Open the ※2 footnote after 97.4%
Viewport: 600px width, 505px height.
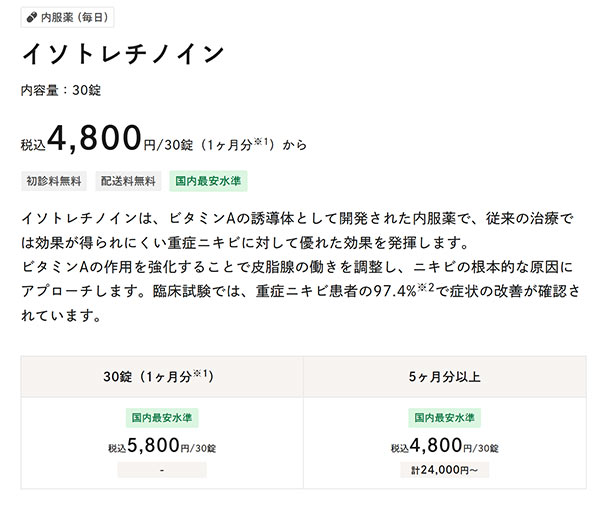click(426, 287)
